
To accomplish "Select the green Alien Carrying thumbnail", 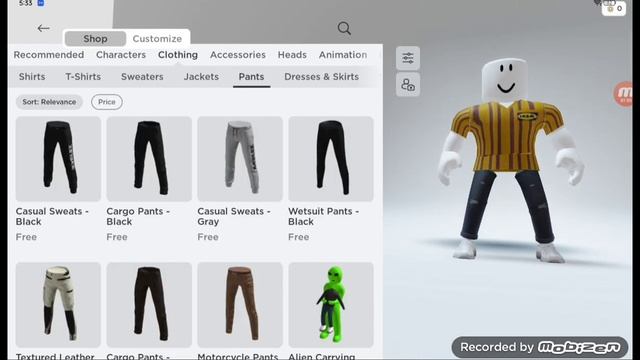I will click(331, 304).
